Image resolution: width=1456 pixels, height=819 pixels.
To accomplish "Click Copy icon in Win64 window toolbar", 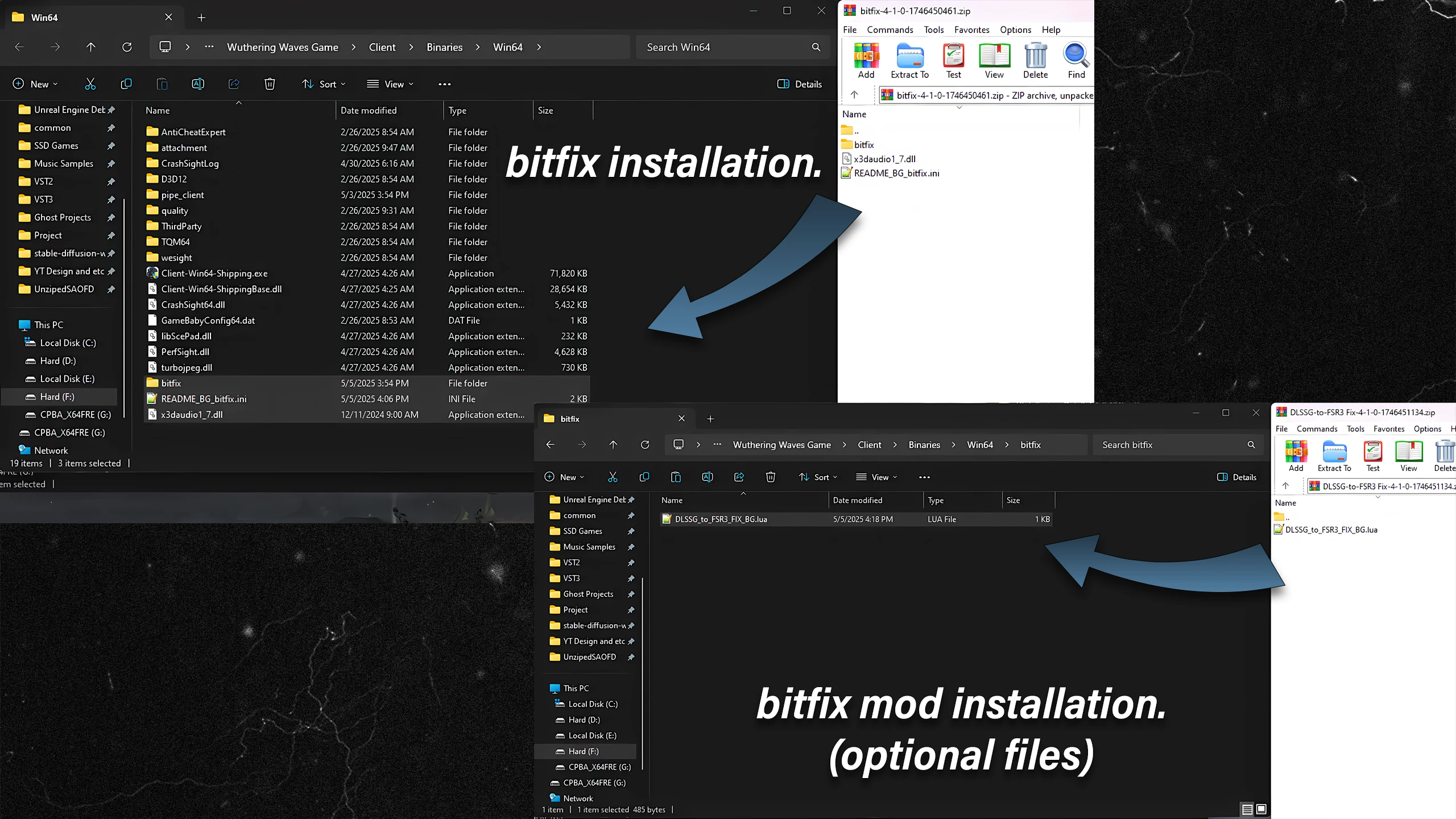I will (x=126, y=84).
